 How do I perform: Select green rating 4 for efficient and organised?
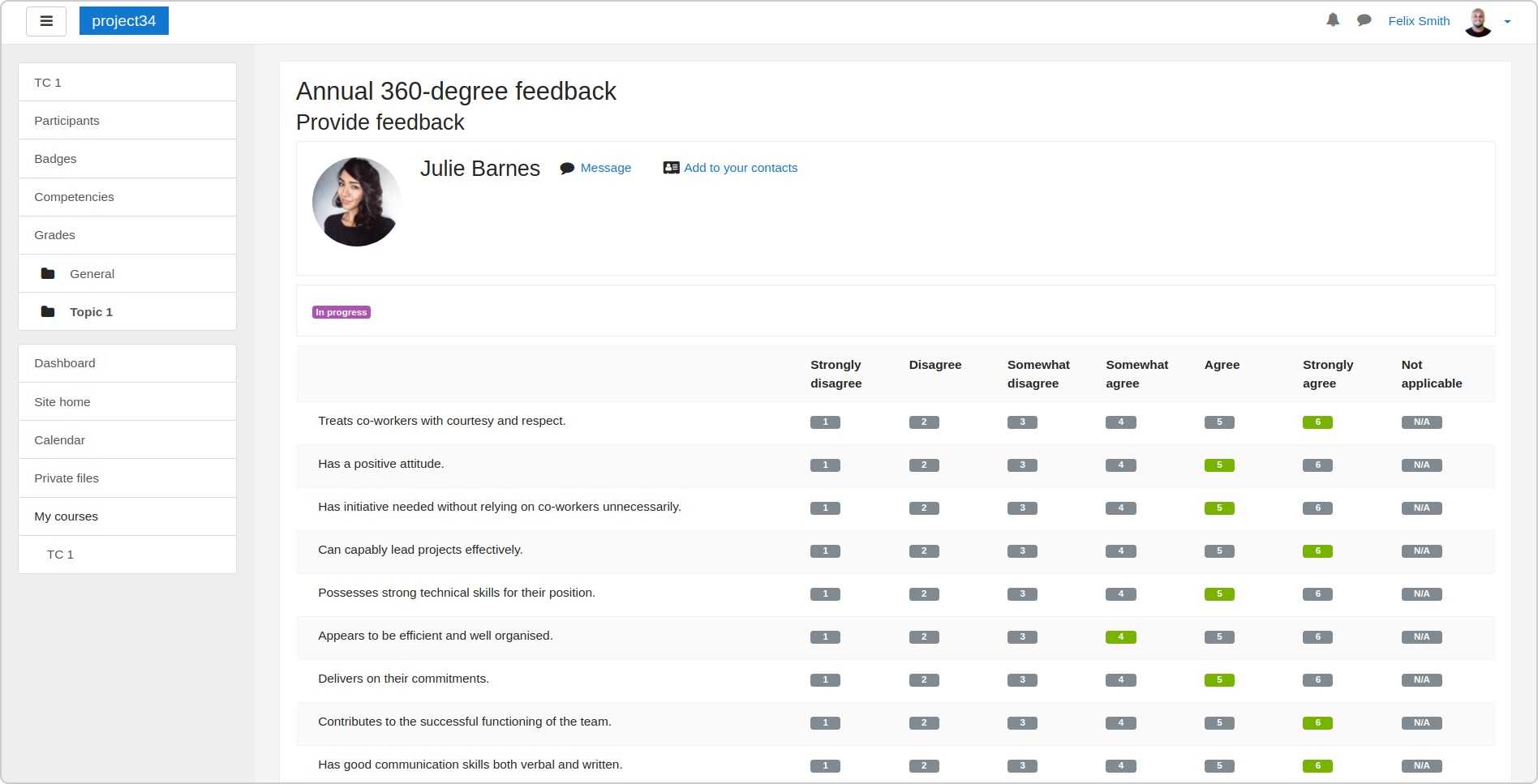[x=1120, y=637]
